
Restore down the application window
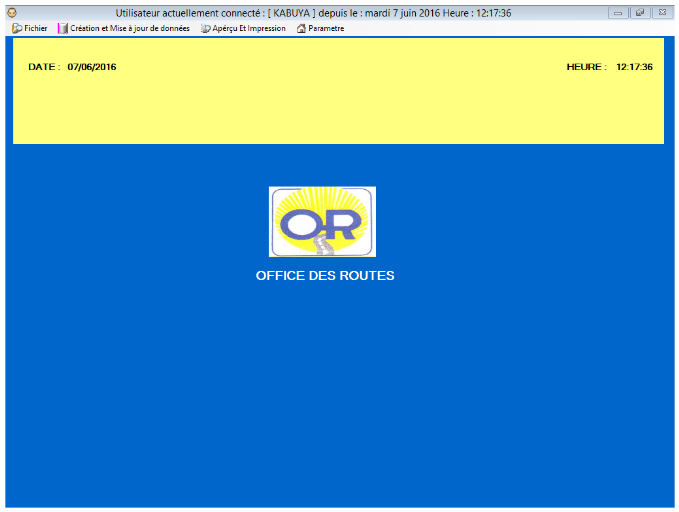pyautogui.click(x=640, y=13)
